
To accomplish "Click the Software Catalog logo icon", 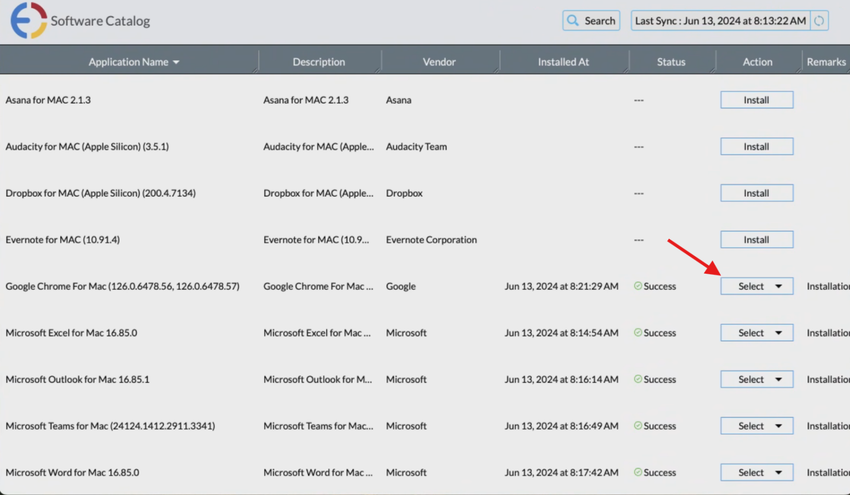I will pyautogui.click(x=28, y=21).
